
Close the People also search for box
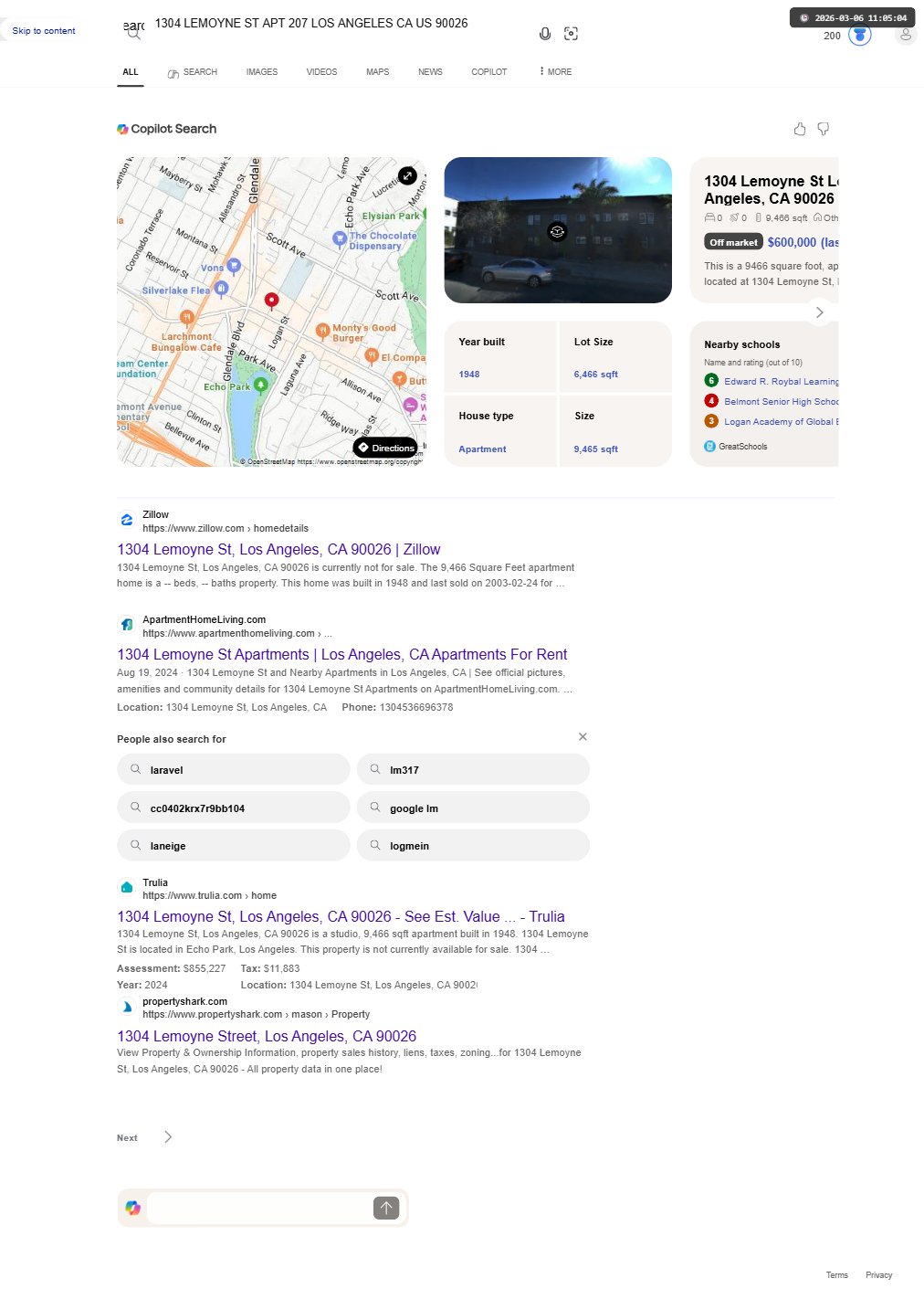click(x=583, y=736)
